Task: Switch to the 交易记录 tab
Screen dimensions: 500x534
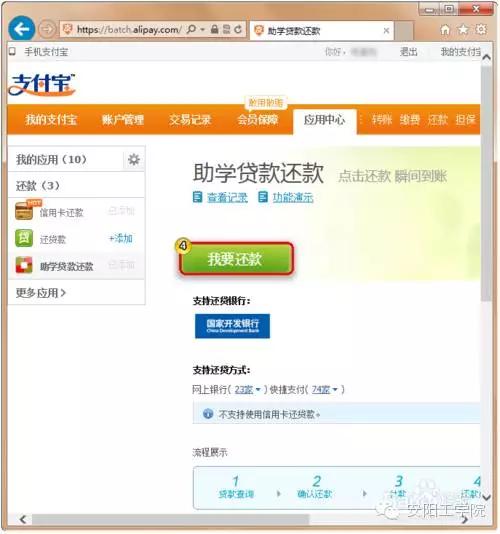Action: [190, 120]
